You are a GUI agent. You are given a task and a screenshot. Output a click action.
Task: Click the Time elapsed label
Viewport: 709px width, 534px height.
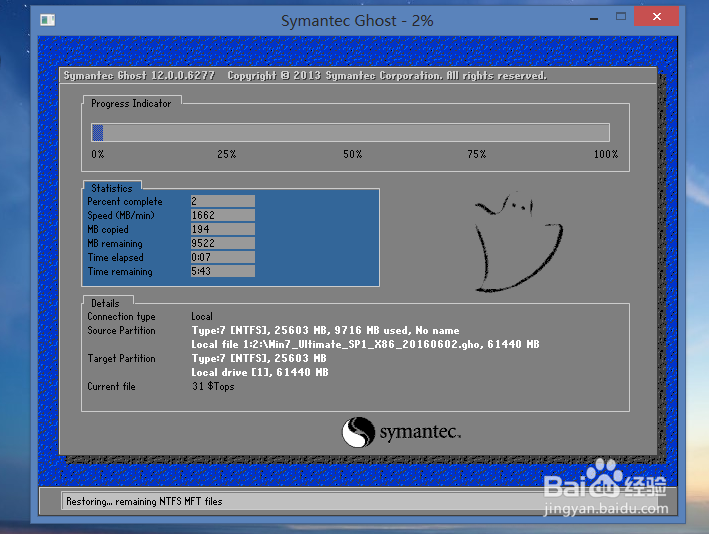point(115,257)
